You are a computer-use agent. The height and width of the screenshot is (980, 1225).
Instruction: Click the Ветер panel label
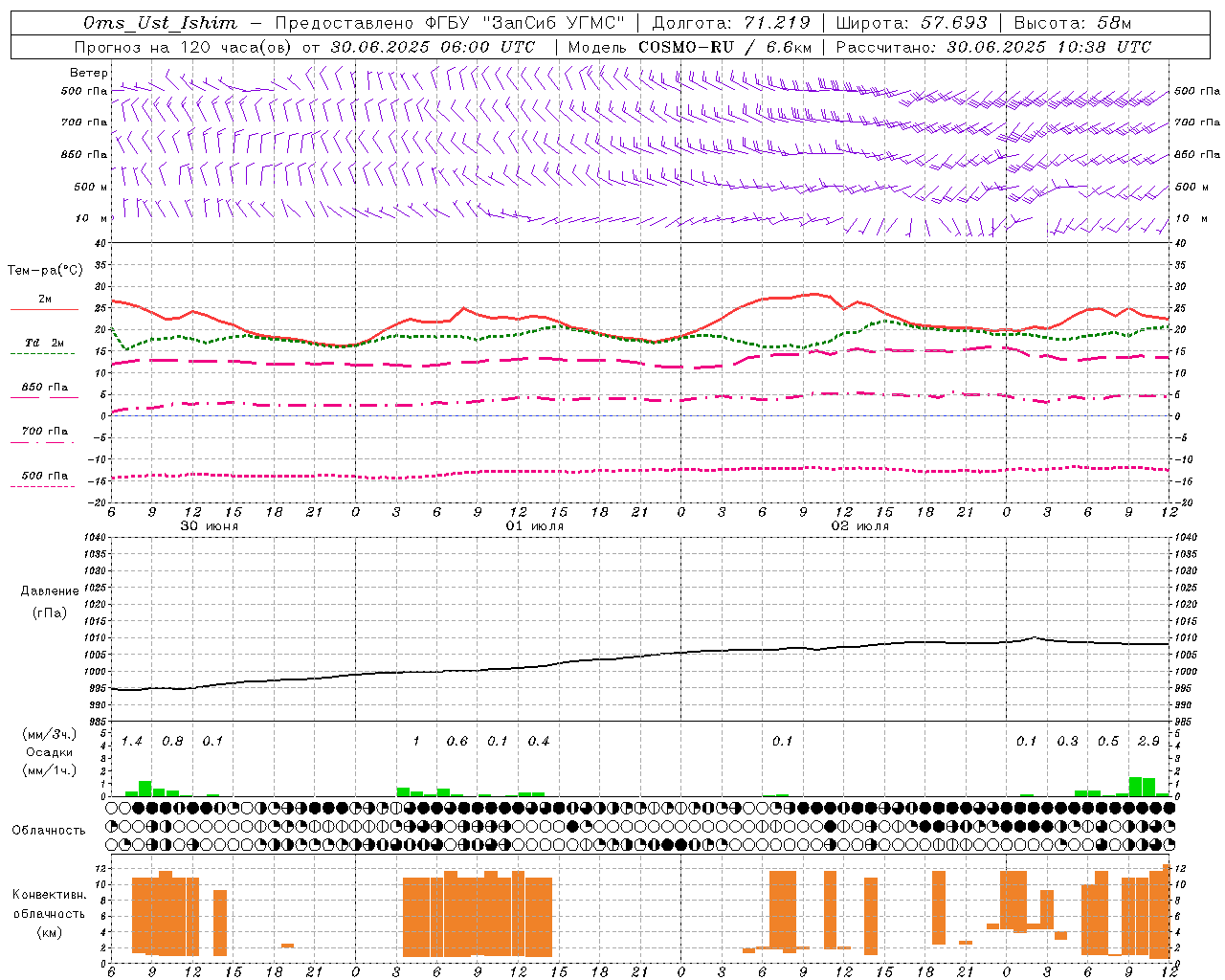pyautogui.click(x=89, y=73)
